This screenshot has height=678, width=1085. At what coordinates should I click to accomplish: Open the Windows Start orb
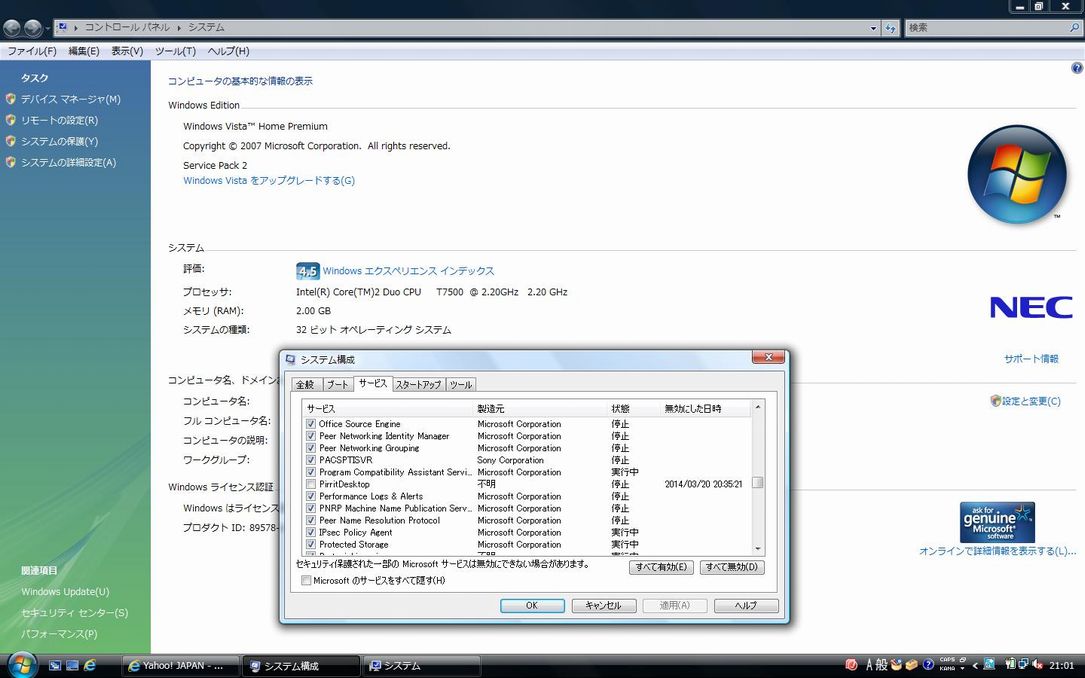pos(21,665)
